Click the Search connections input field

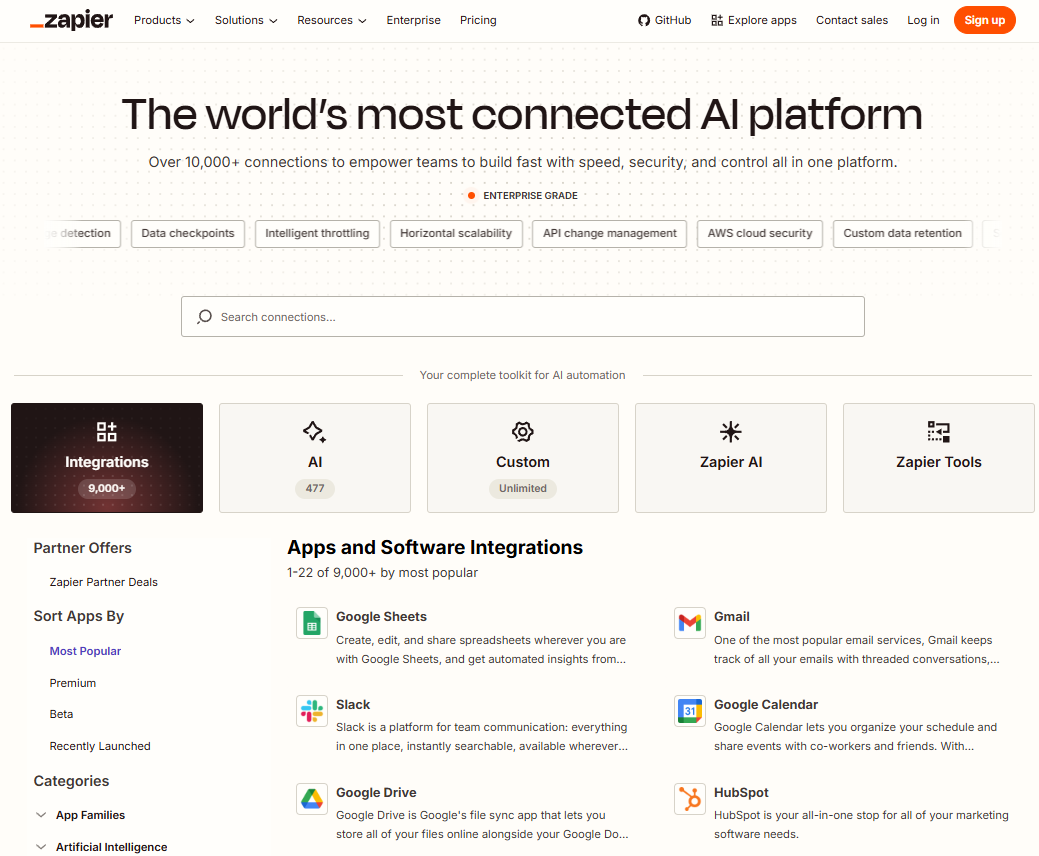[523, 317]
